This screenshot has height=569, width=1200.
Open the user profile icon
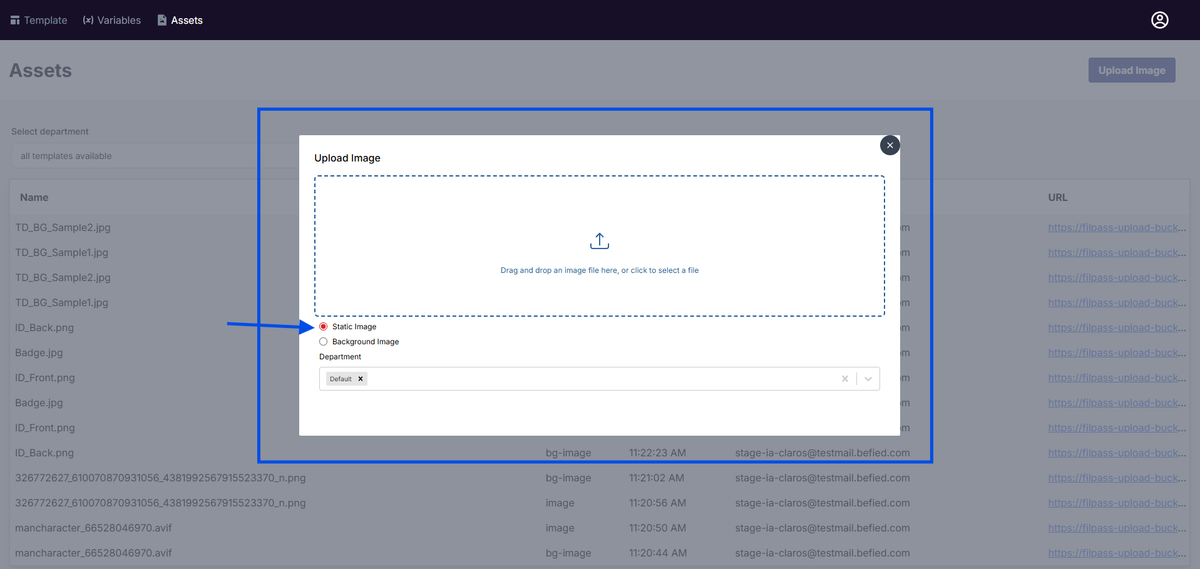[x=1160, y=20]
